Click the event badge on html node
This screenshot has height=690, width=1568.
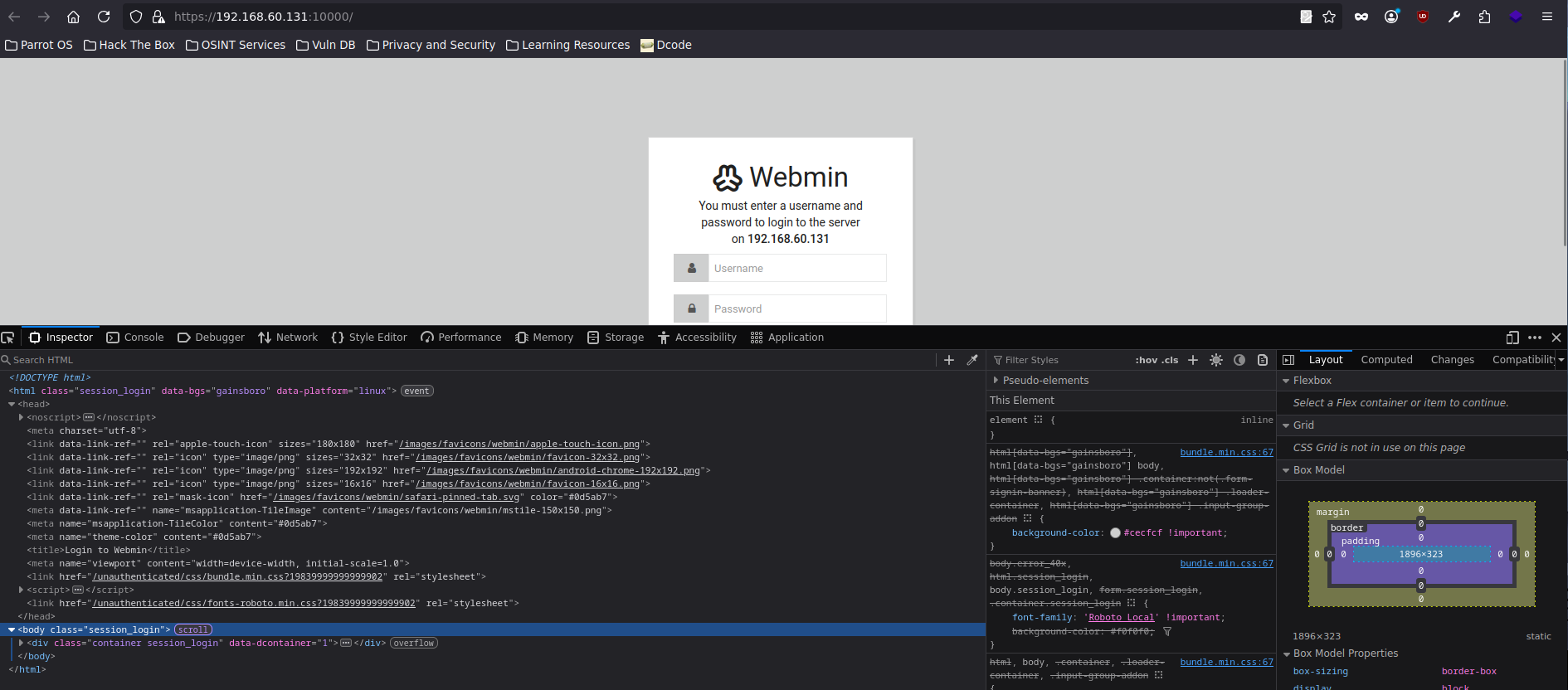click(x=417, y=391)
